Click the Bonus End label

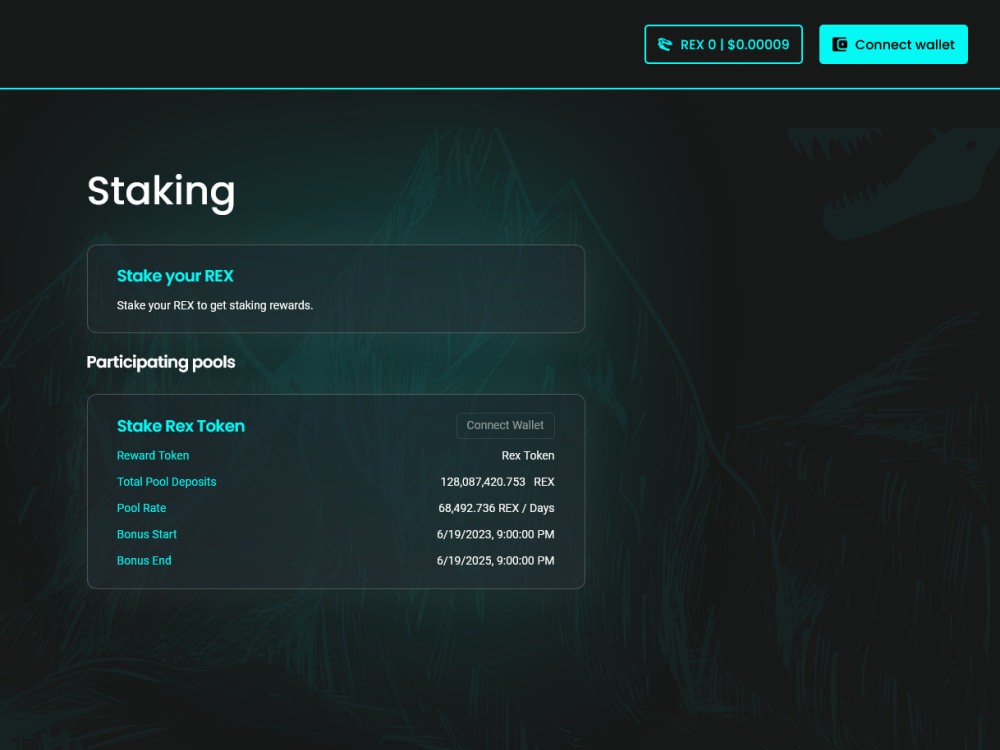point(144,560)
